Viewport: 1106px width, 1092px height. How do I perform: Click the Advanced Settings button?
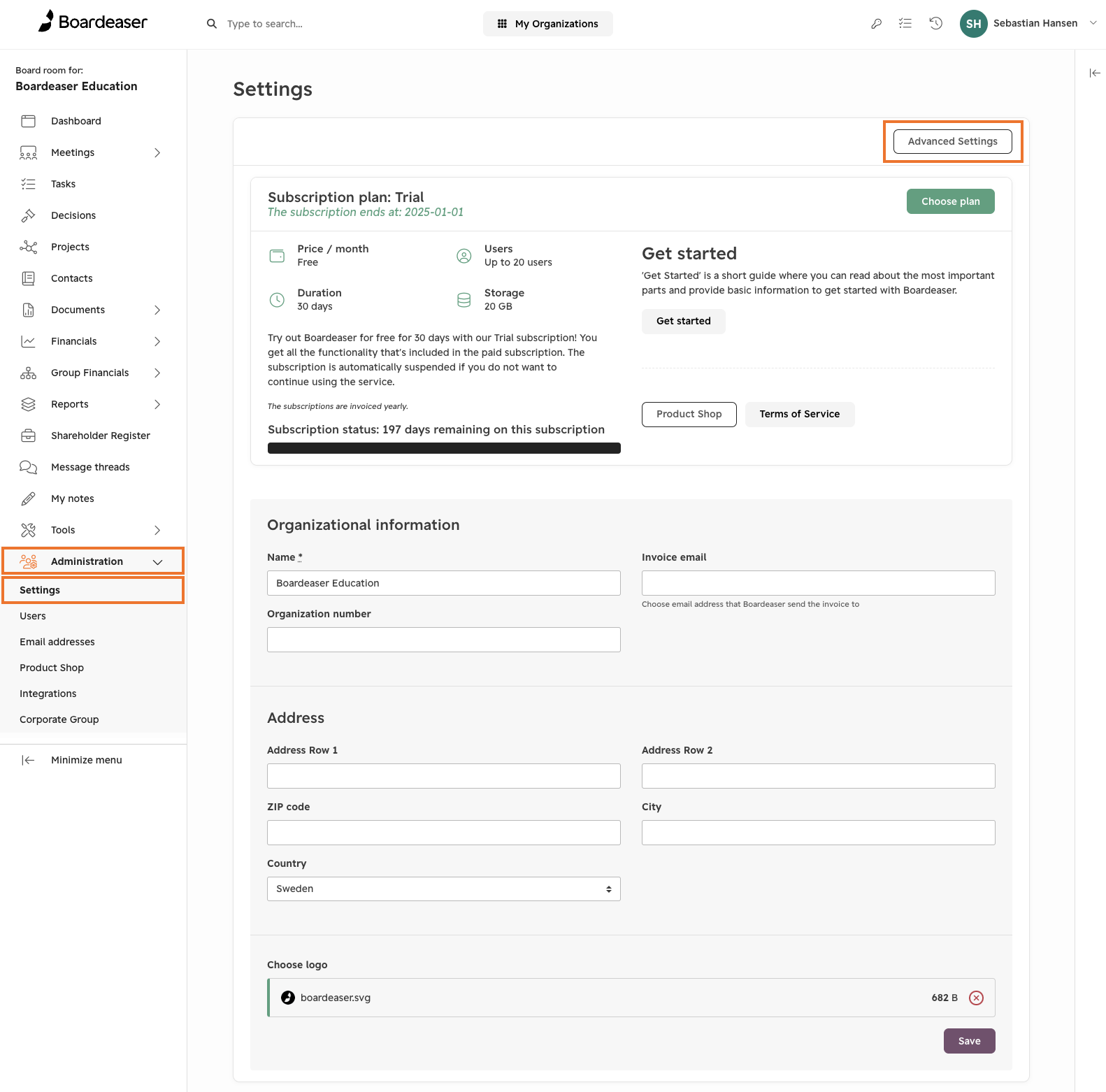coord(952,141)
